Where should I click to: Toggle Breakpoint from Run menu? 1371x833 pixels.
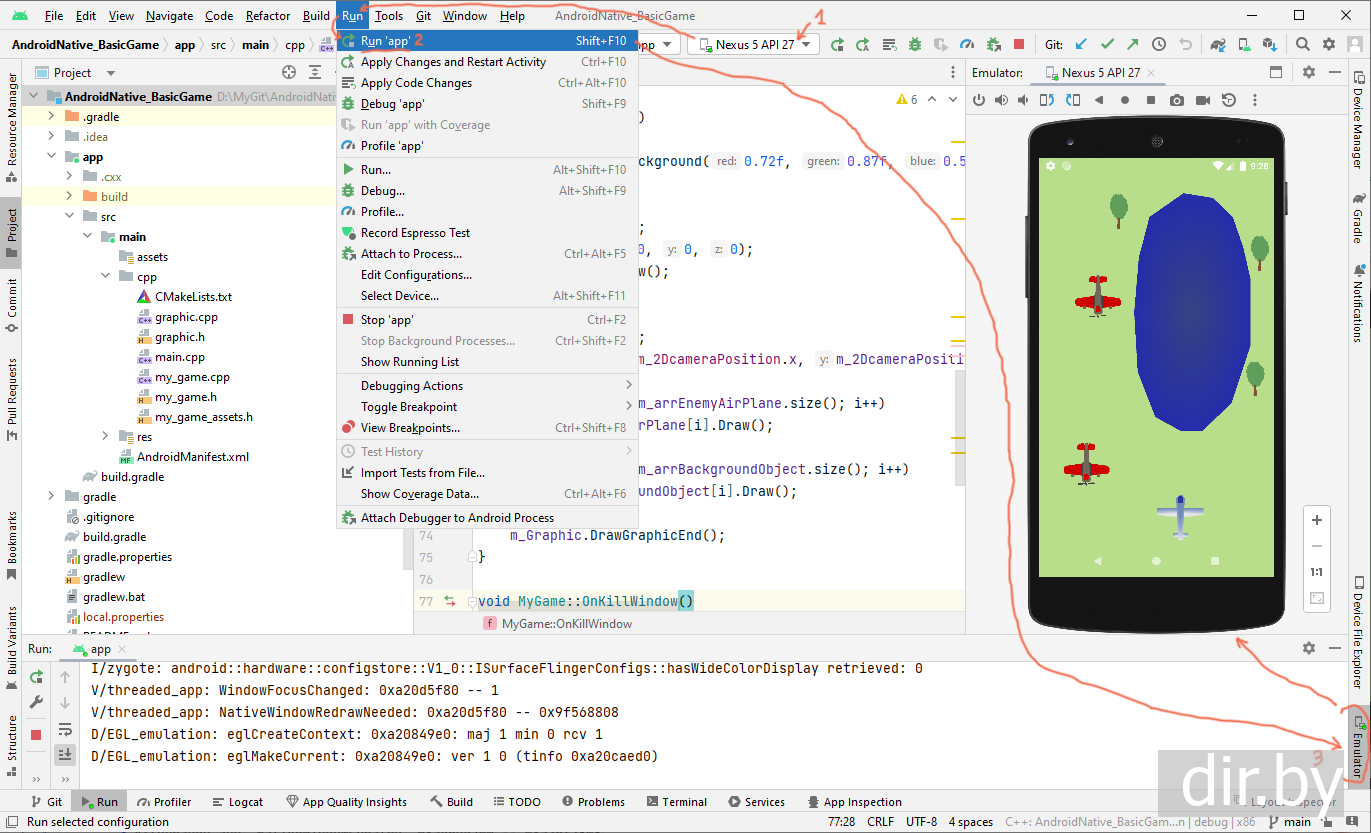(408, 407)
